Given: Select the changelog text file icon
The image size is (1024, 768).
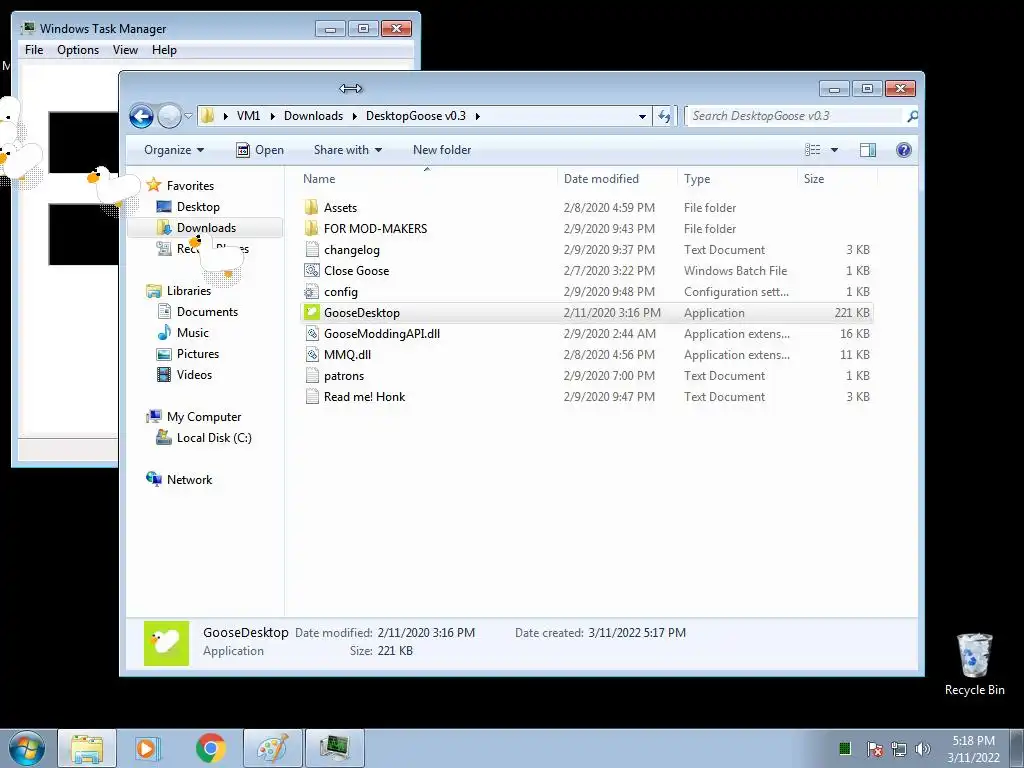Looking at the screenshot, I should pyautogui.click(x=312, y=249).
